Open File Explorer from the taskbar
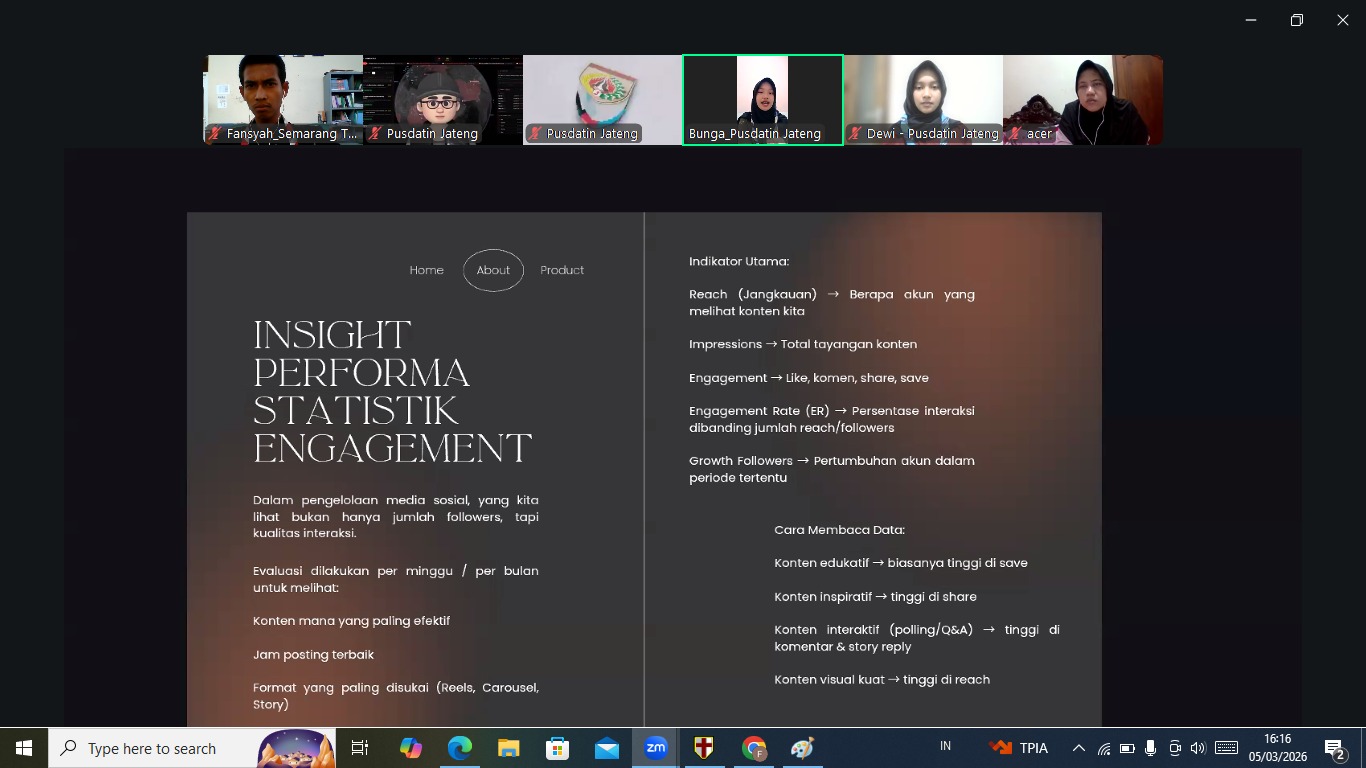The height and width of the screenshot is (768, 1366). (x=509, y=748)
